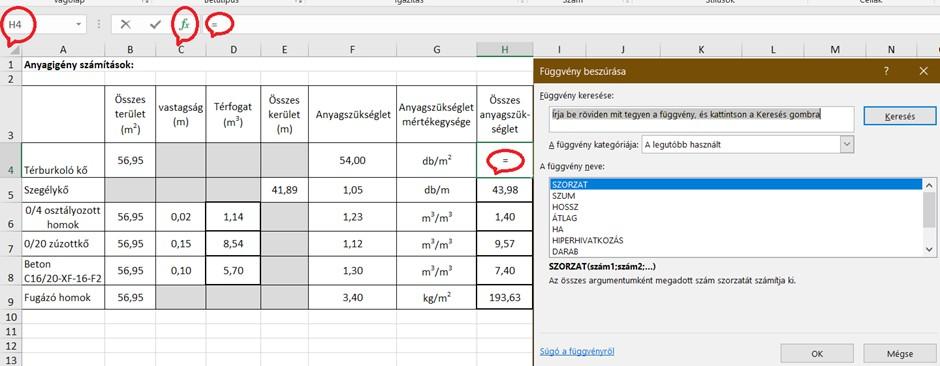Select HOSSZ in the function list

737,207
